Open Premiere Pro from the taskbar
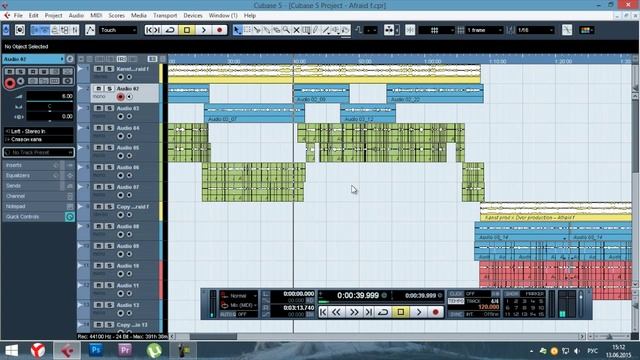This screenshot has width=640, height=360. pos(125,350)
